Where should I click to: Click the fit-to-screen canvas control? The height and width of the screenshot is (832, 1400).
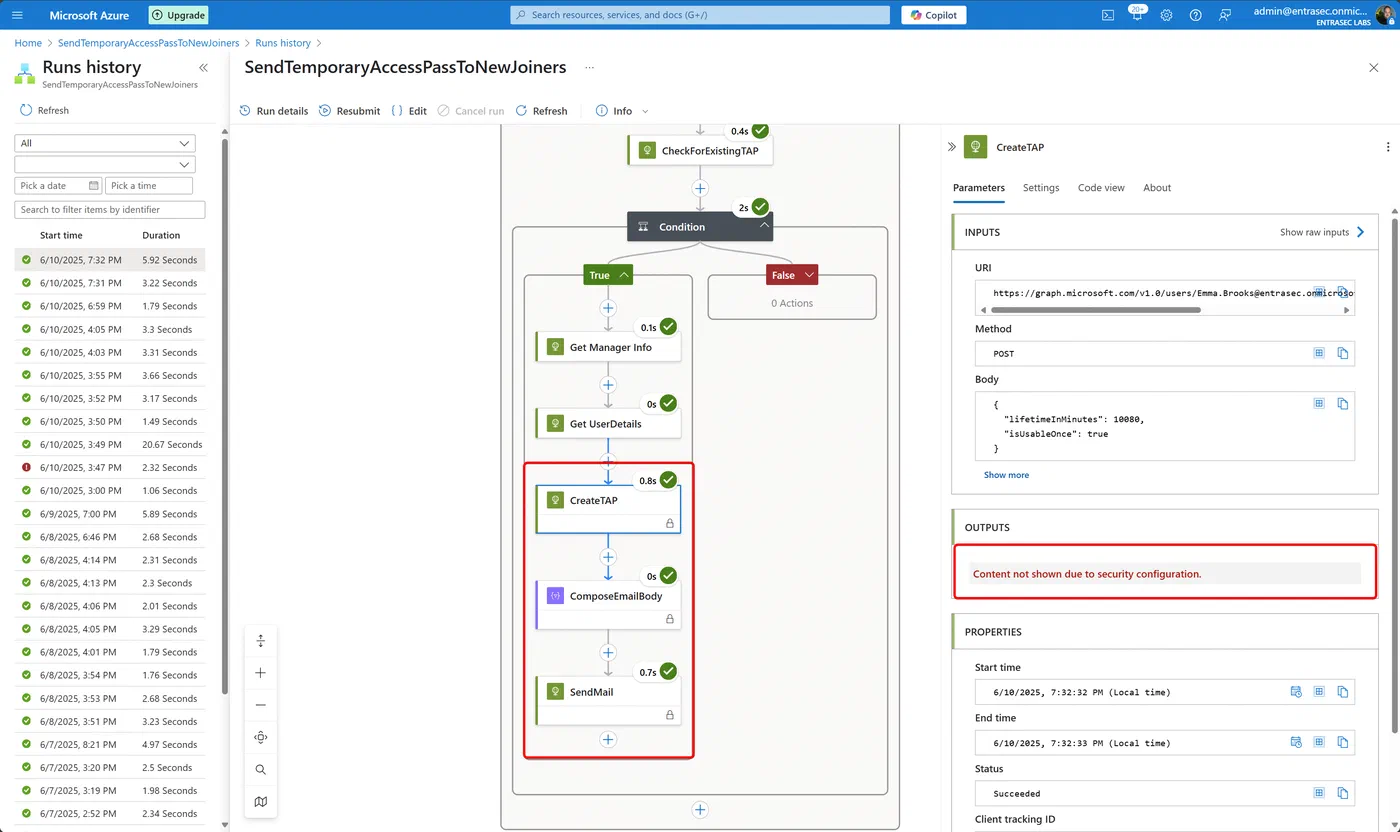261,641
